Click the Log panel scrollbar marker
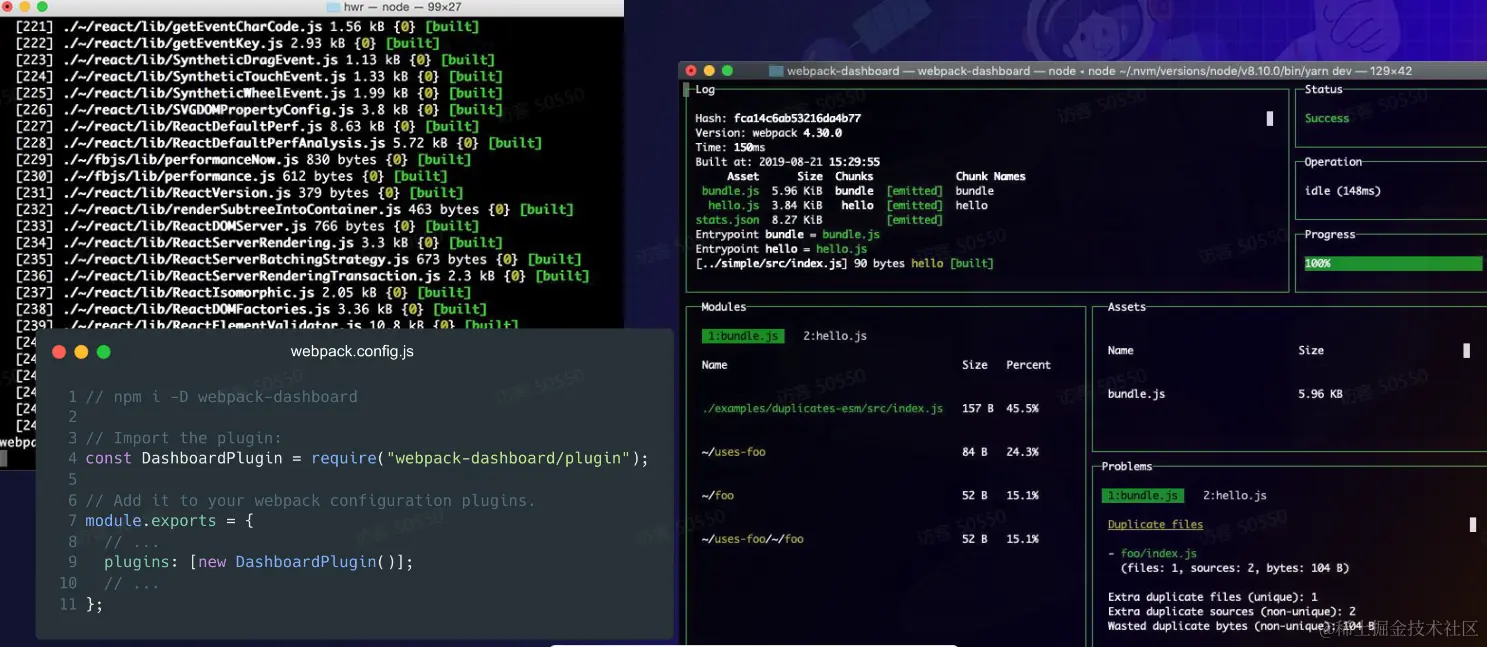1487x647 pixels. 1270,118
